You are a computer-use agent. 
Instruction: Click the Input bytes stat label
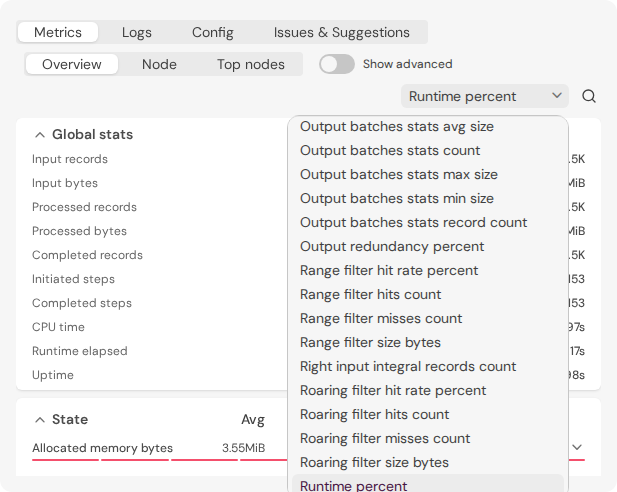(x=65, y=183)
